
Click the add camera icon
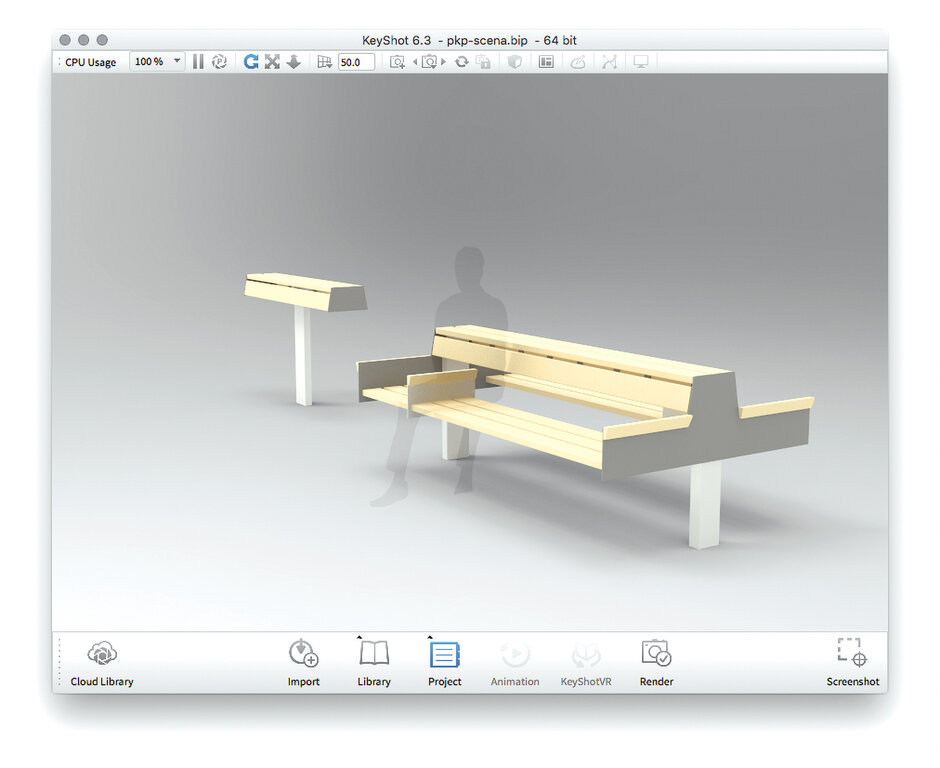pos(397,62)
